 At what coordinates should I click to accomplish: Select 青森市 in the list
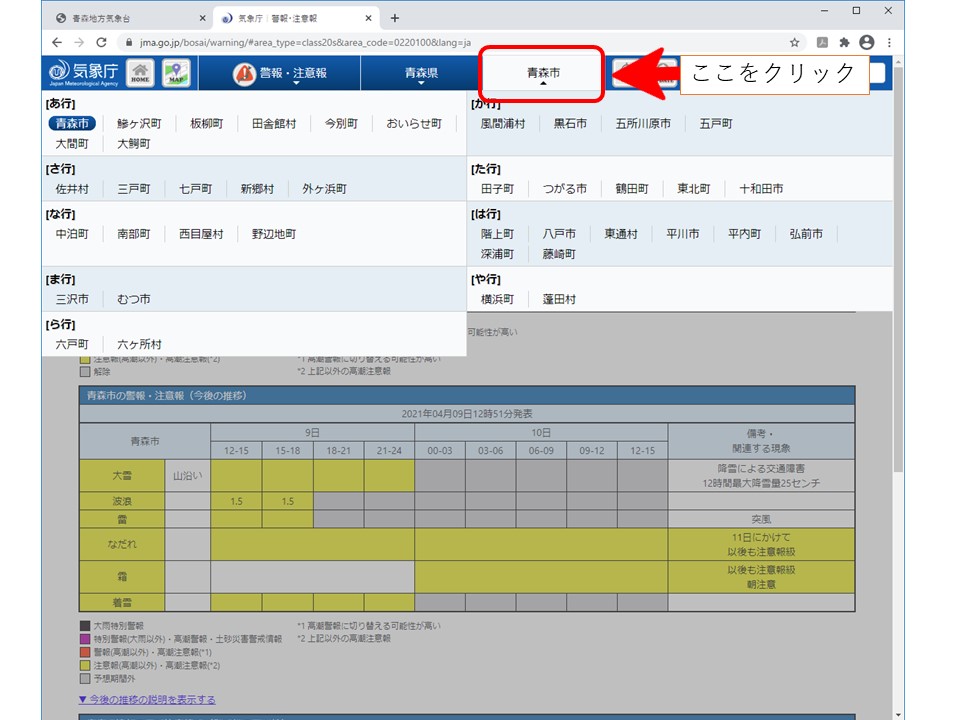[72, 123]
